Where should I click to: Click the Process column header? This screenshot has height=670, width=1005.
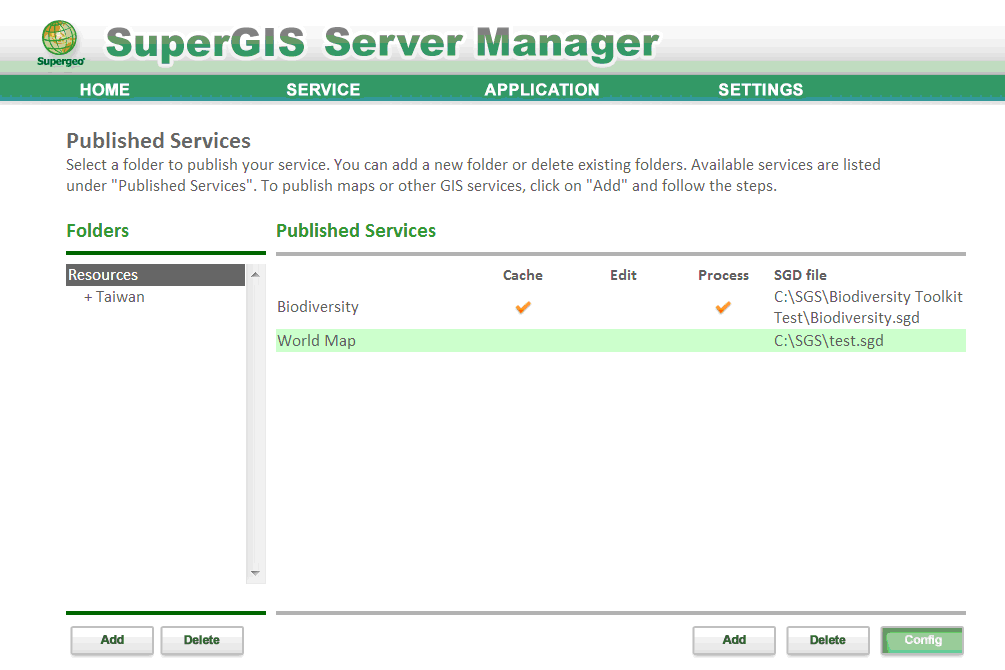tap(723, 275)
